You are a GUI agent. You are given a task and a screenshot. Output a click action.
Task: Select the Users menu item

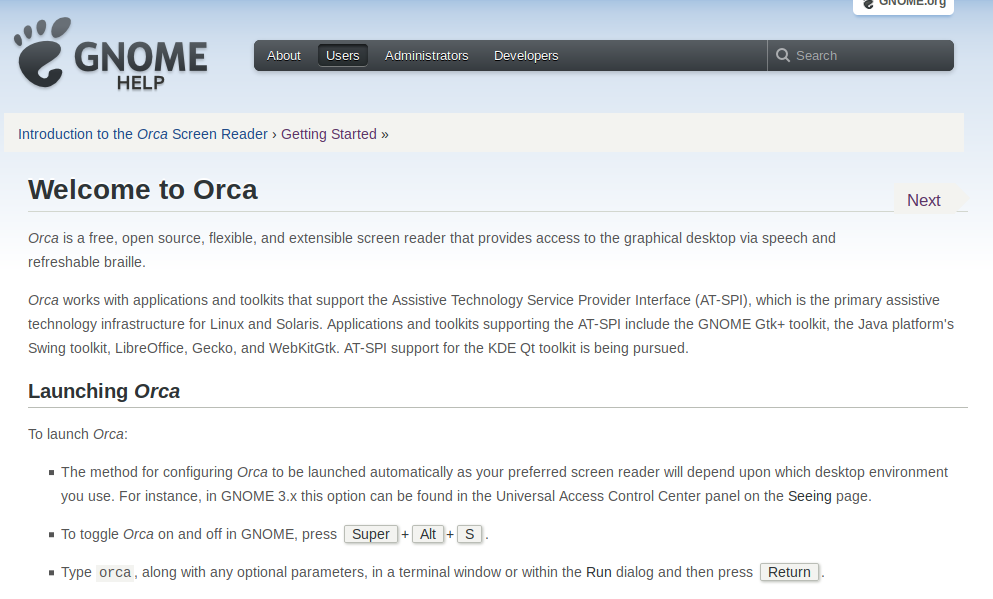pyautogui.click(x=343, y=56)
